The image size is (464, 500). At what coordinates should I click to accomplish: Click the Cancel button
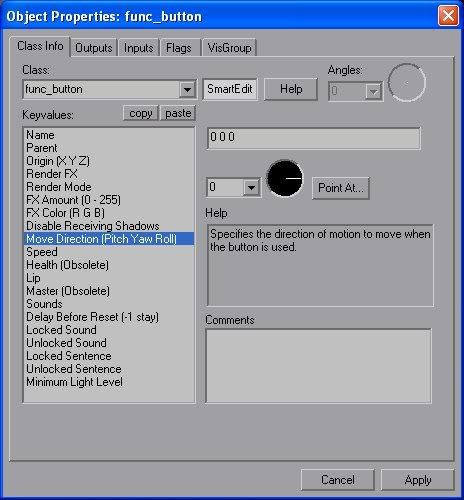click(x=338, y=480)
